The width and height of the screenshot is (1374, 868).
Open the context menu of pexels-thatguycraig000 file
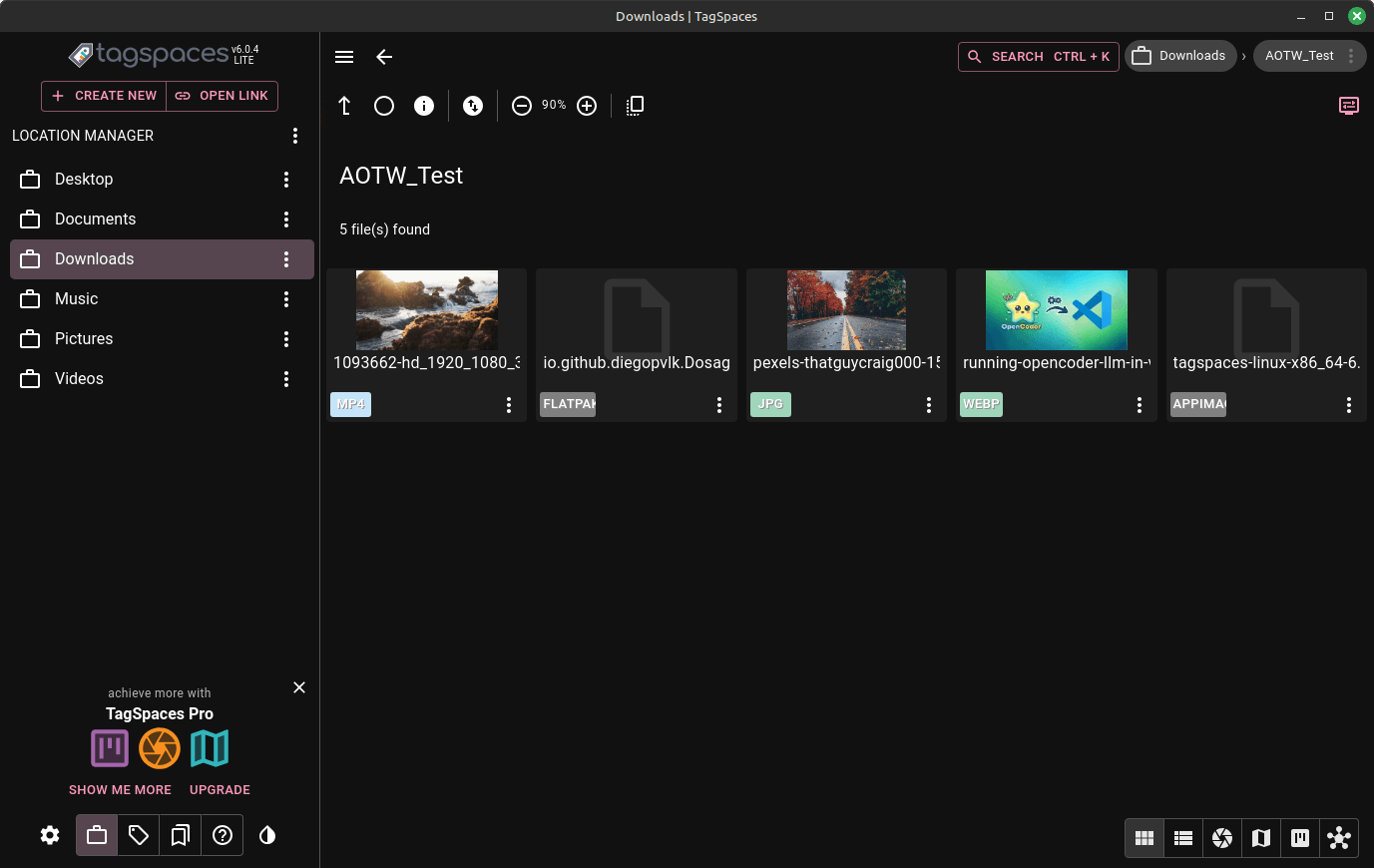click(928, 404)
